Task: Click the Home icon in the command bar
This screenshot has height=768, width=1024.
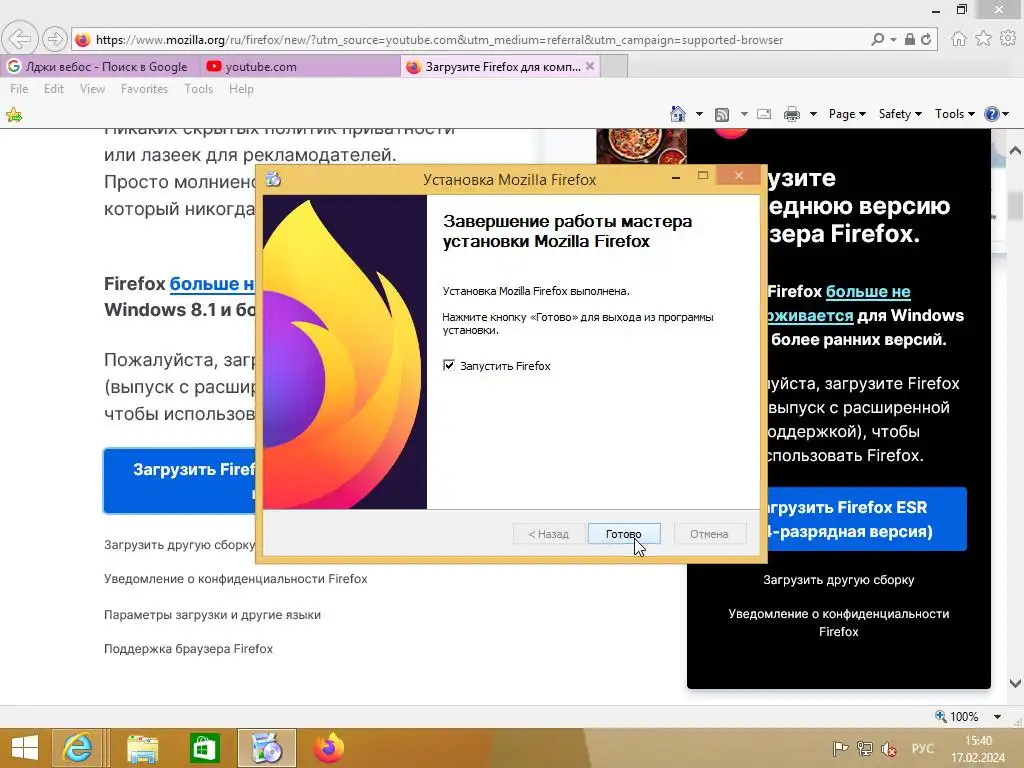Action: (x=678, y=114)
